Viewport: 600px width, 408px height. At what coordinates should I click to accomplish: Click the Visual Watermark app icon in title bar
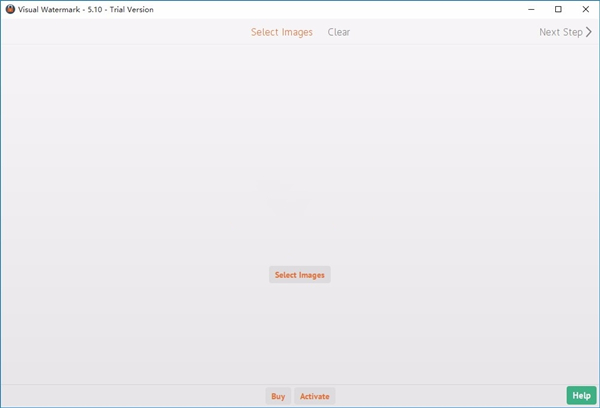click(x=10, y=9)
